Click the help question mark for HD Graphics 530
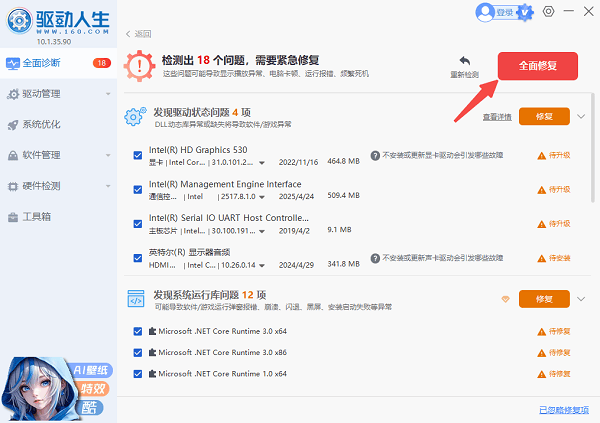Screen dimensions: 600x423 point(375,156)
